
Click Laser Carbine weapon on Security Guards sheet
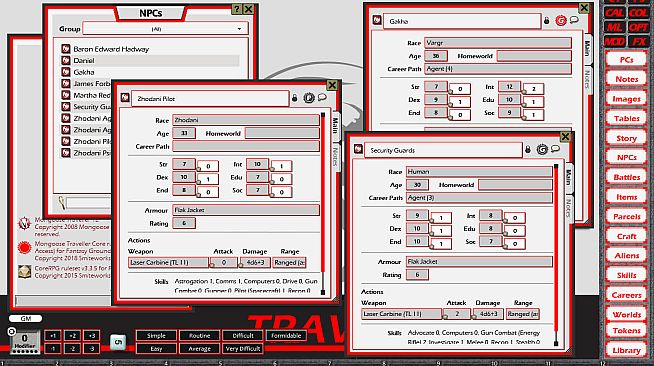[x=401, y=314]
